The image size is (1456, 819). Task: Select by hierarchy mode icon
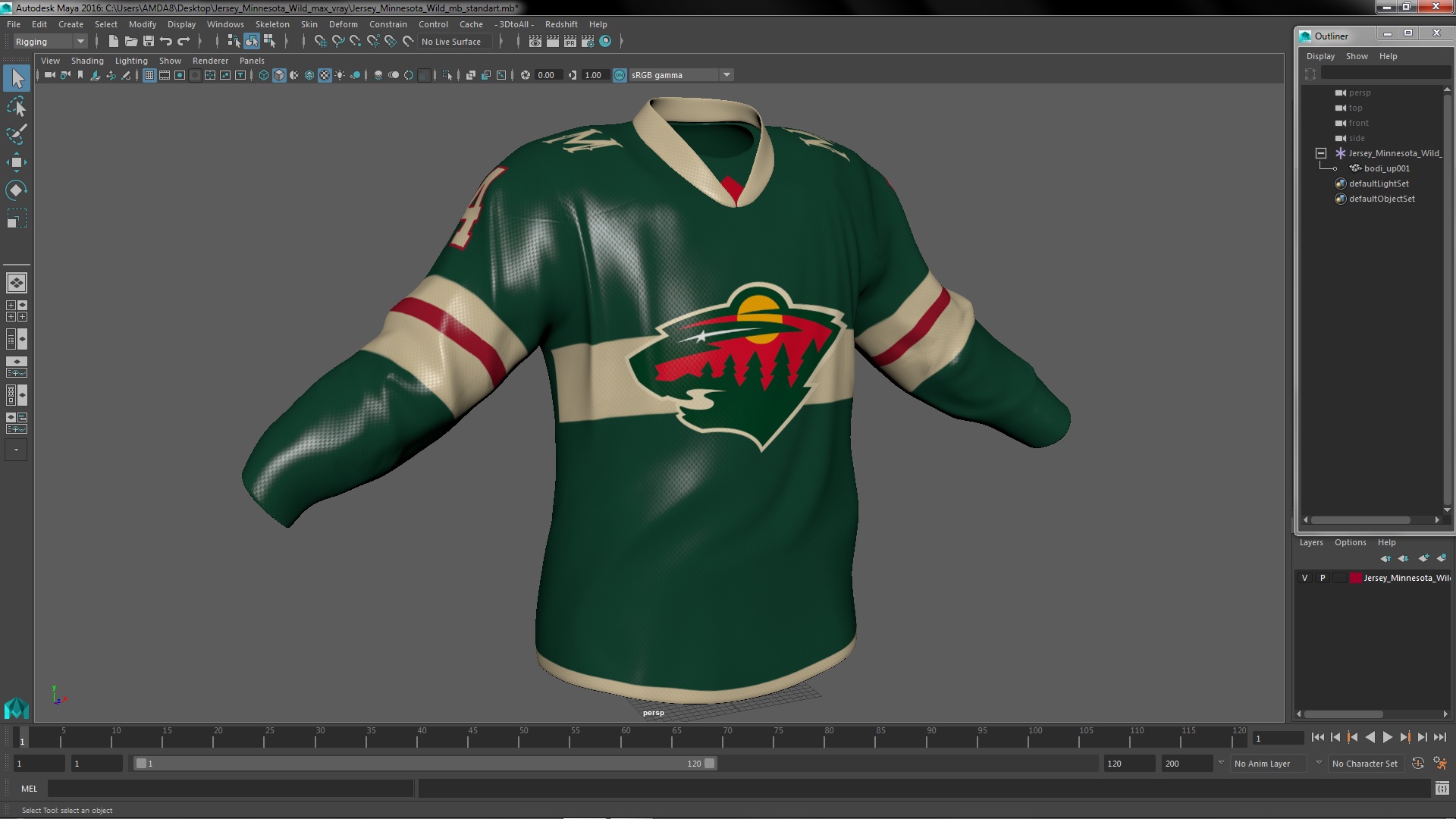tap(234, 42)
